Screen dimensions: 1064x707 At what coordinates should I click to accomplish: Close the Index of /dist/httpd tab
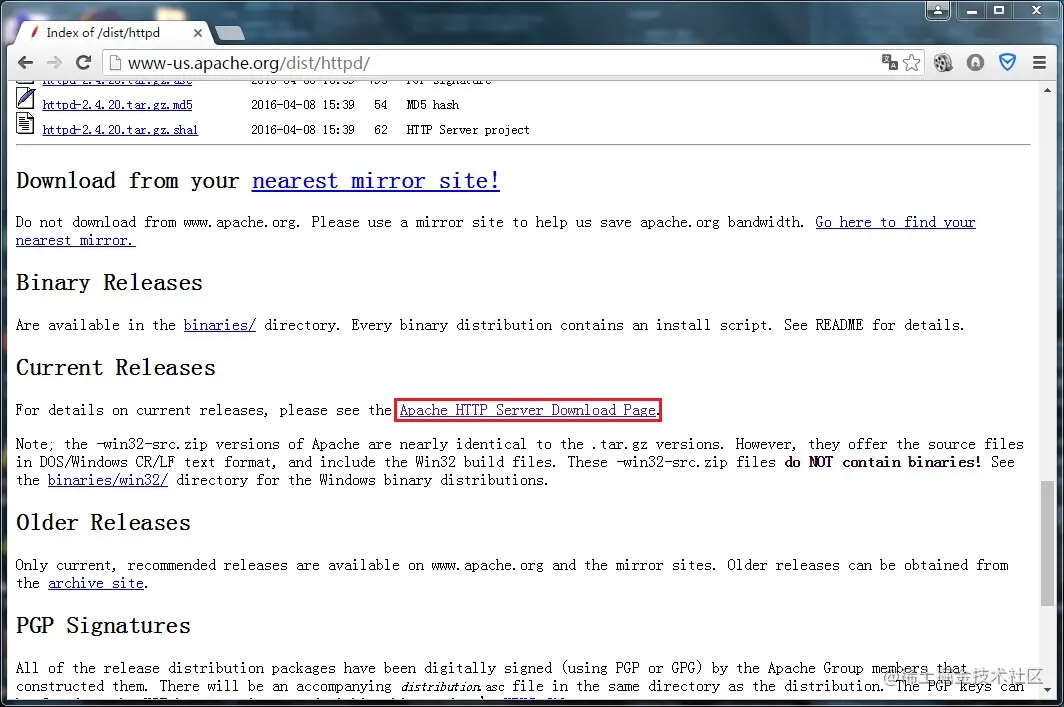tap(197, 33)
